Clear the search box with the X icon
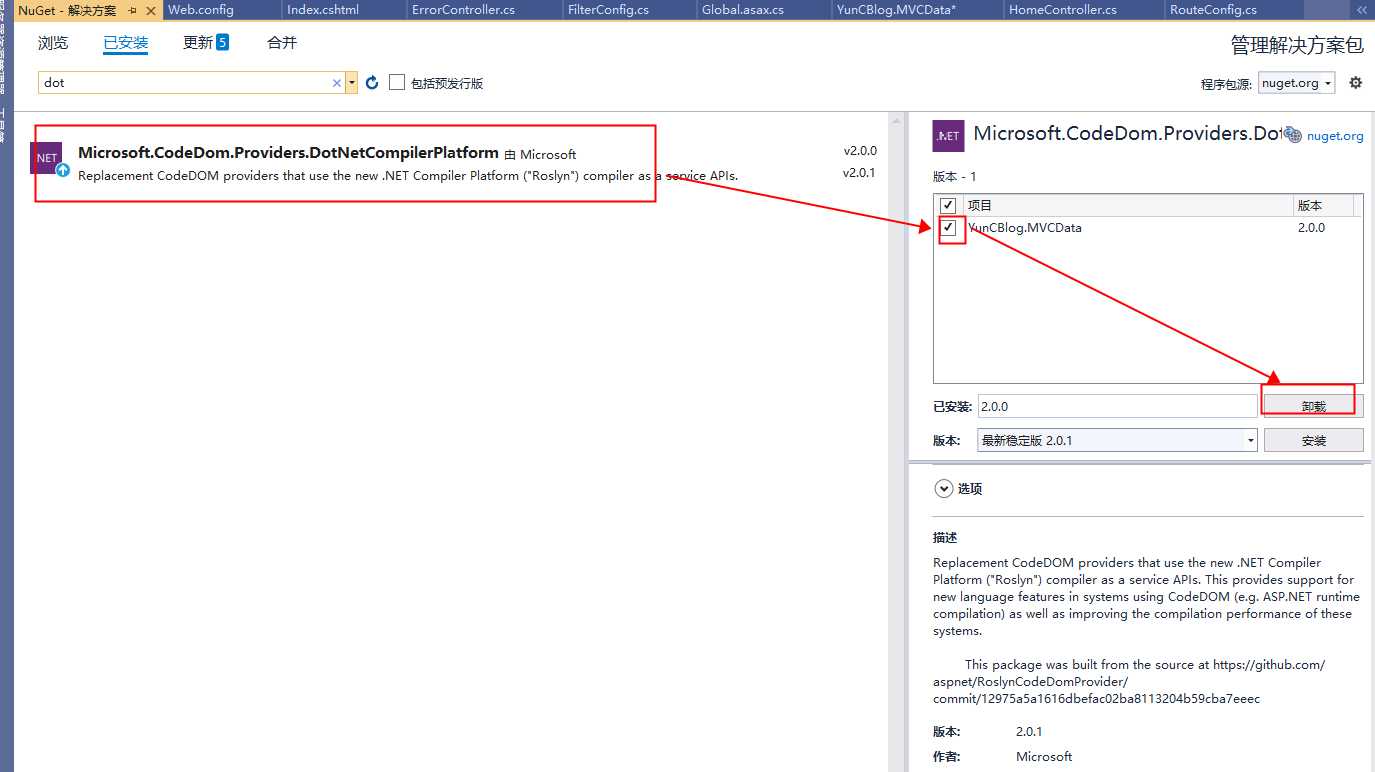Viewport: 1375px width, 772px height. 336,83
